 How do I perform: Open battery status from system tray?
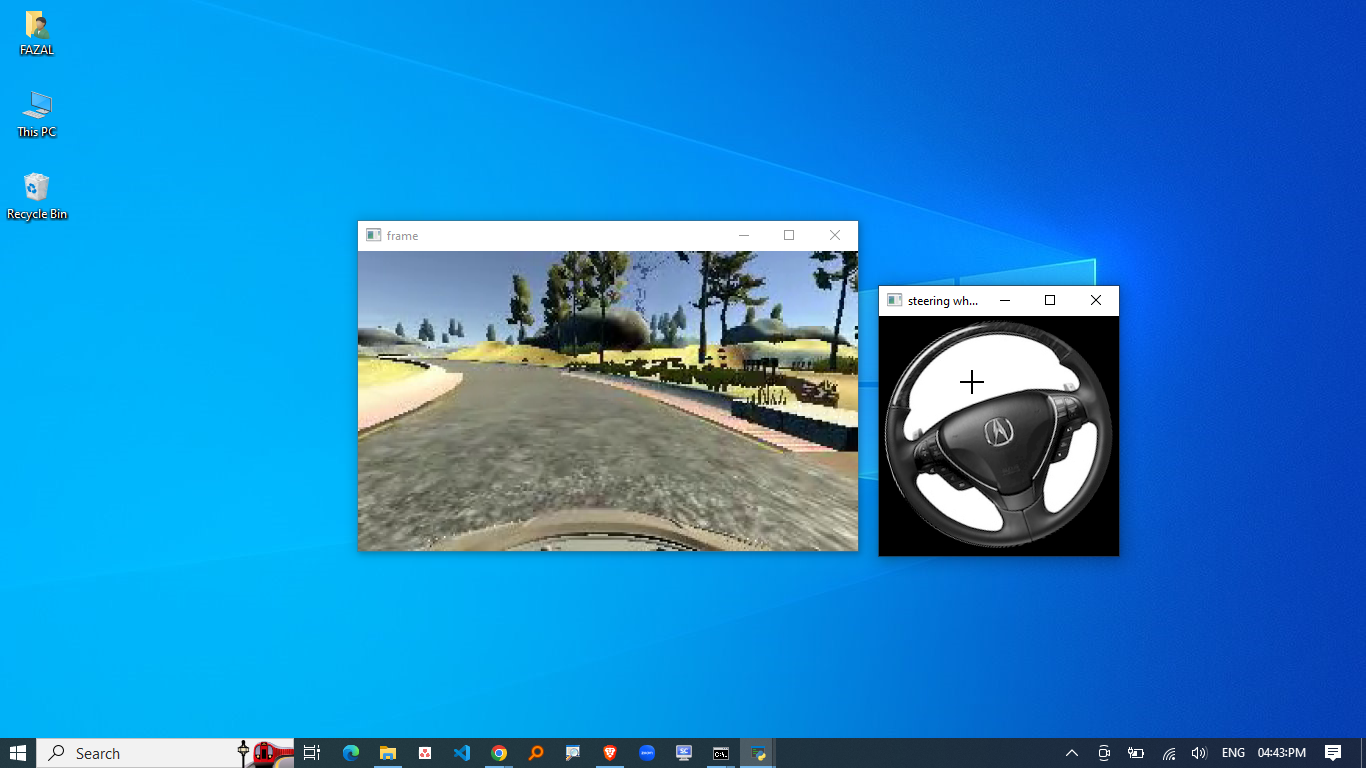[1136, 753]
